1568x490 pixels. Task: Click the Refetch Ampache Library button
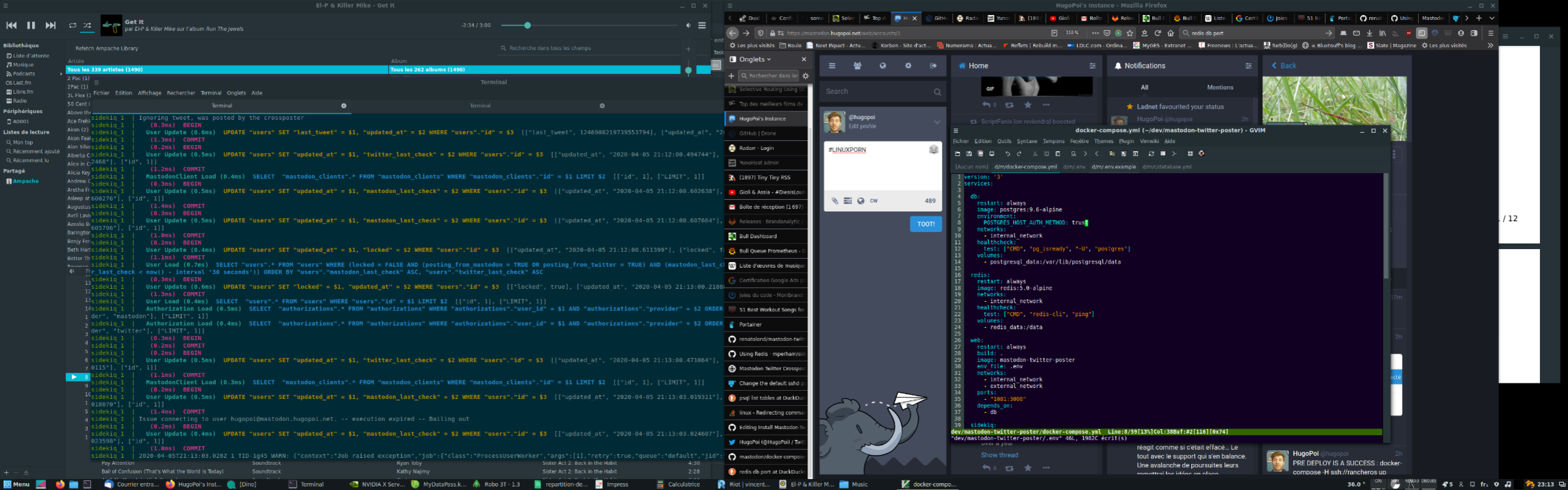(106, 49)
